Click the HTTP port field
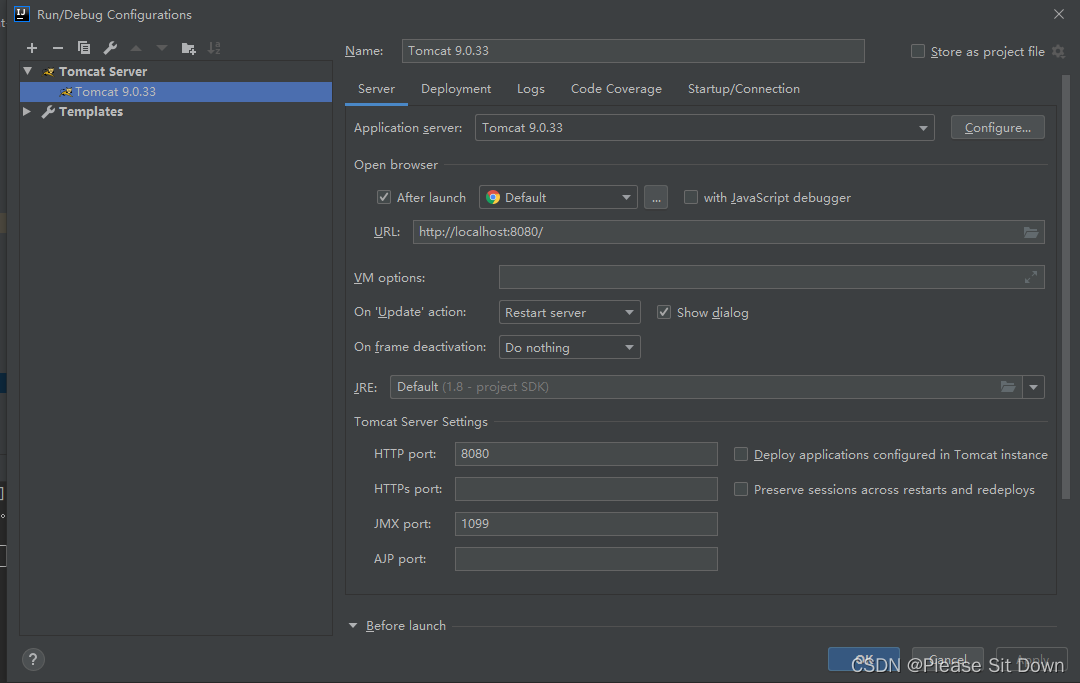 click(586, 454)
